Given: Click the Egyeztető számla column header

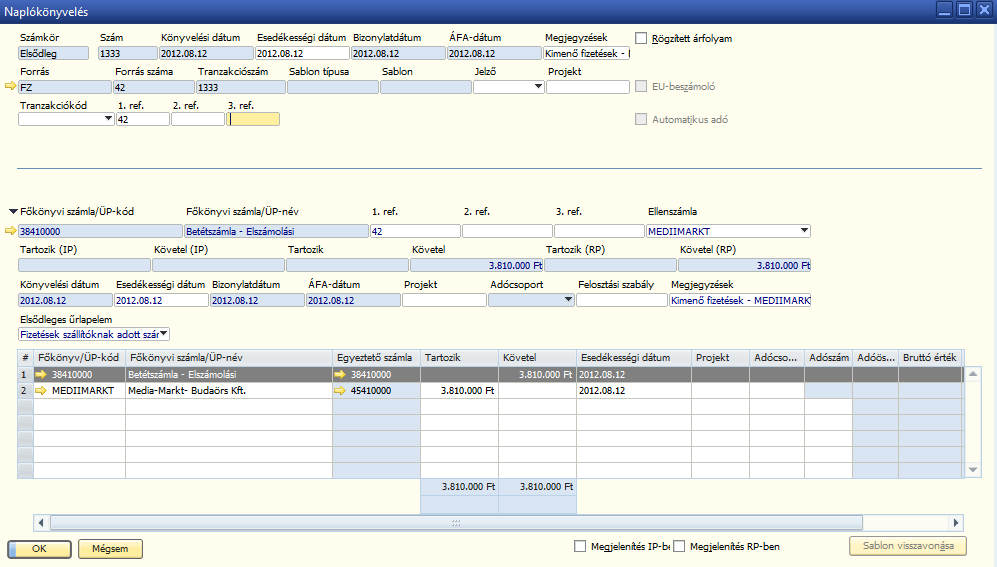Looking at the screenshot, I should 376,357.
